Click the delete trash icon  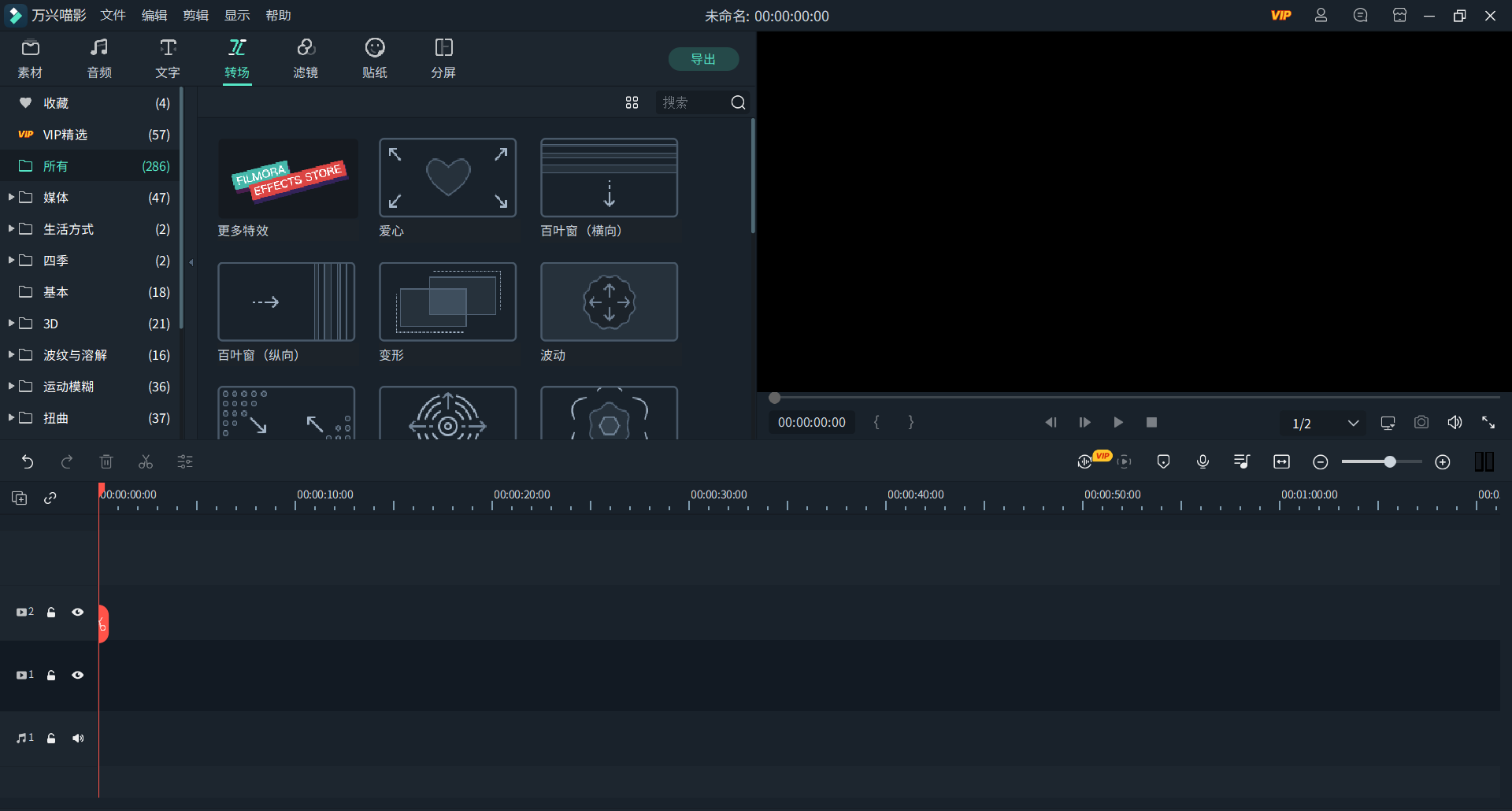coord(106,462)
